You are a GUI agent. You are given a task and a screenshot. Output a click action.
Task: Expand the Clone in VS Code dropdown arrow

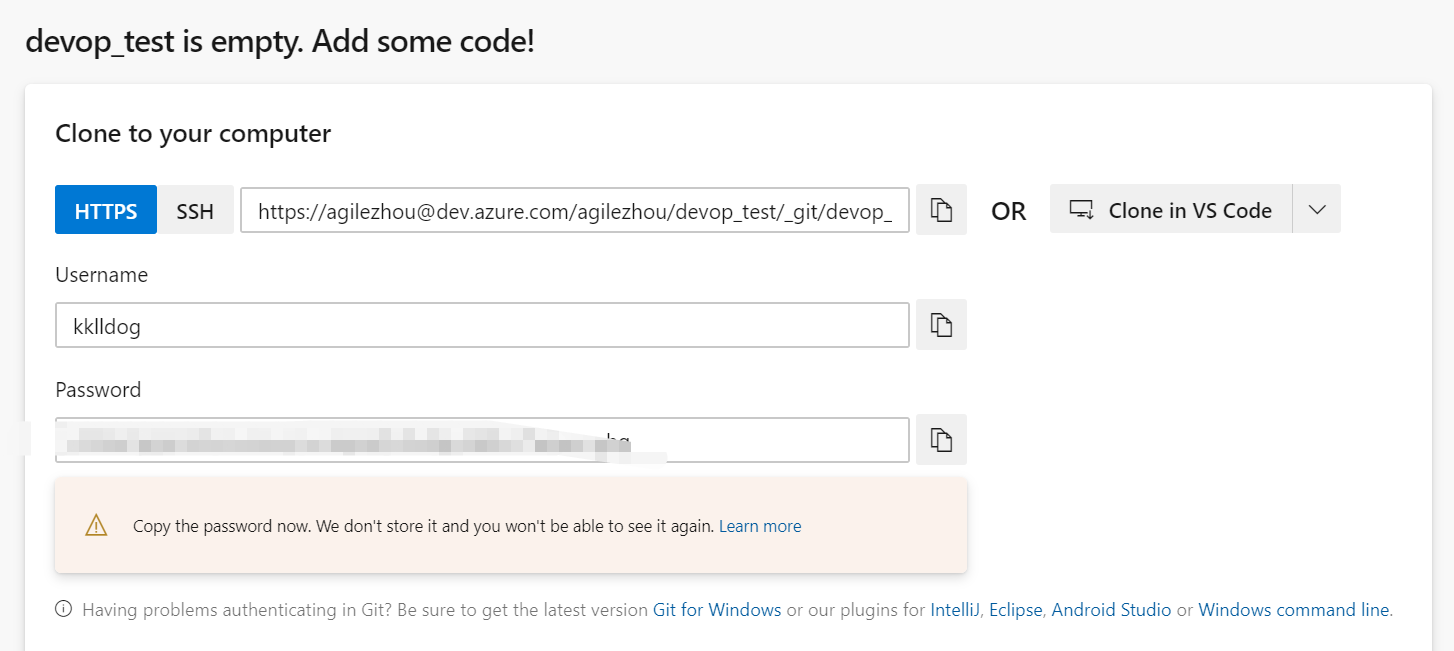pos(1317,209)
